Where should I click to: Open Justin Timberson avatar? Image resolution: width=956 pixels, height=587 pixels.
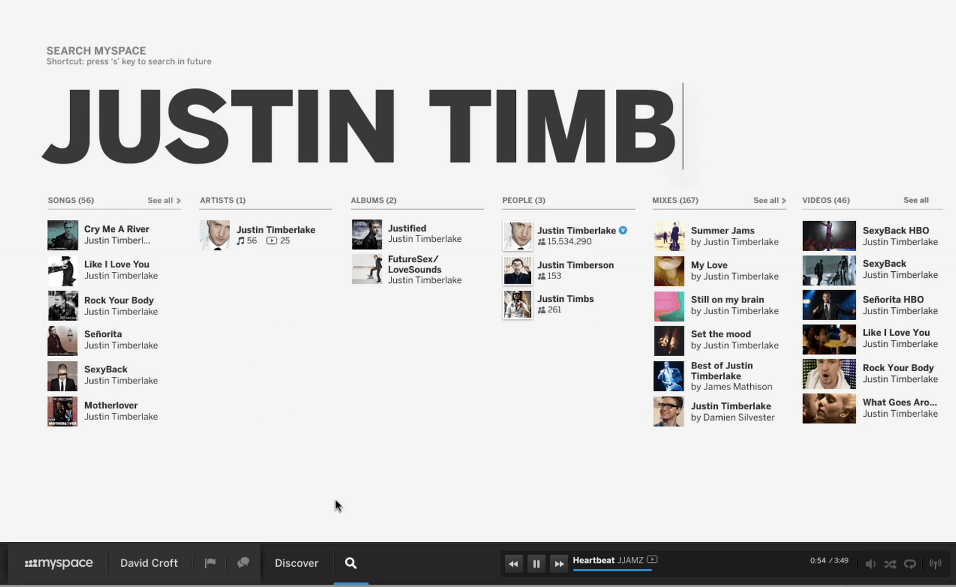click(518, 271)
